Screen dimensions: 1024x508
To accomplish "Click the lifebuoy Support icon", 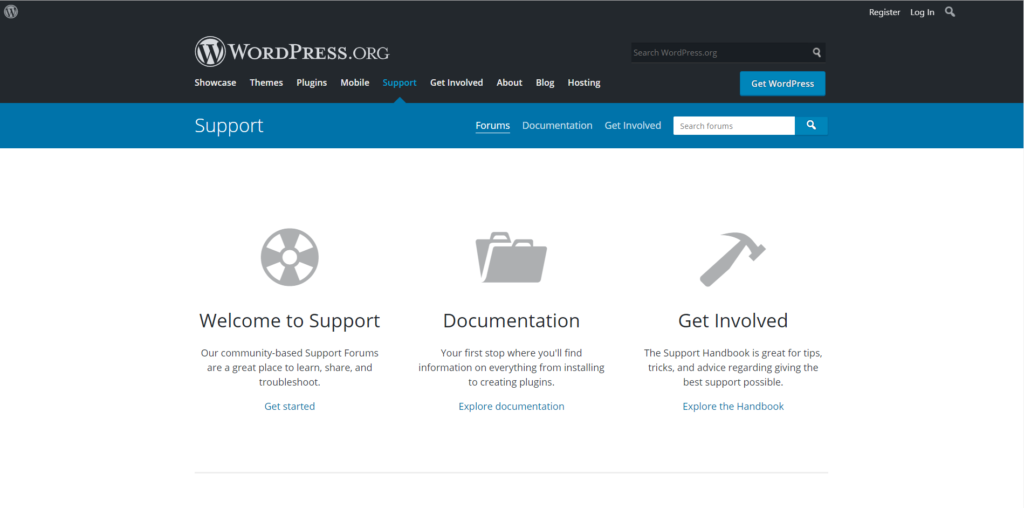I will [289, 257].
